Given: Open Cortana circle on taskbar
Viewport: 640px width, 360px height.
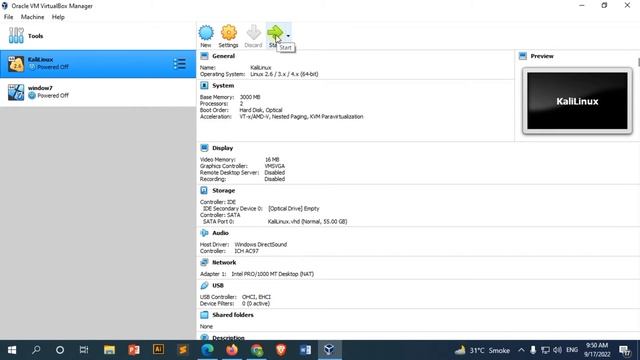Looking at the screenshot, I should coord(60,350).
